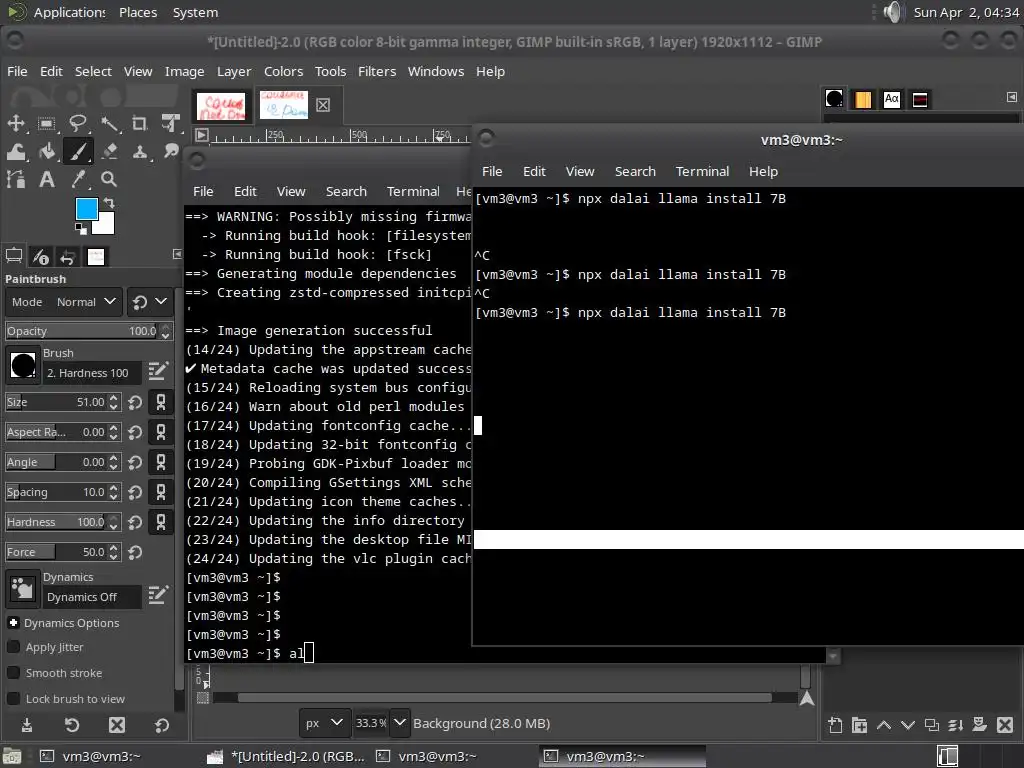Open Search menu in front terminal
The height and width of the screenshot is (768, 1024).
pyautogui.click(x=635, y=171)
